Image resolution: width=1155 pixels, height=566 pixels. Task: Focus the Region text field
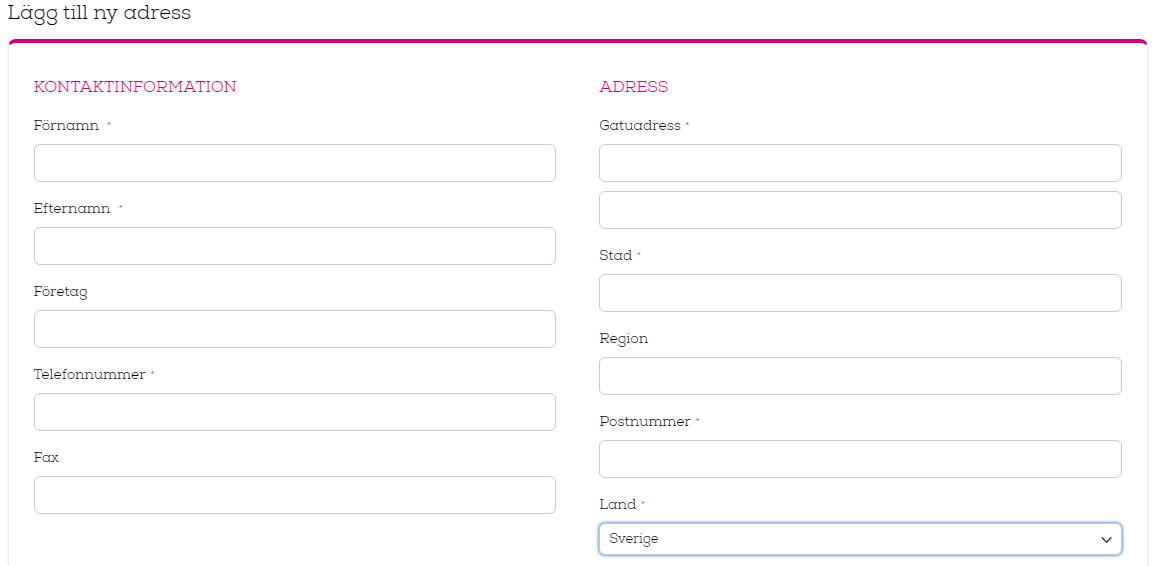(860, 376)
